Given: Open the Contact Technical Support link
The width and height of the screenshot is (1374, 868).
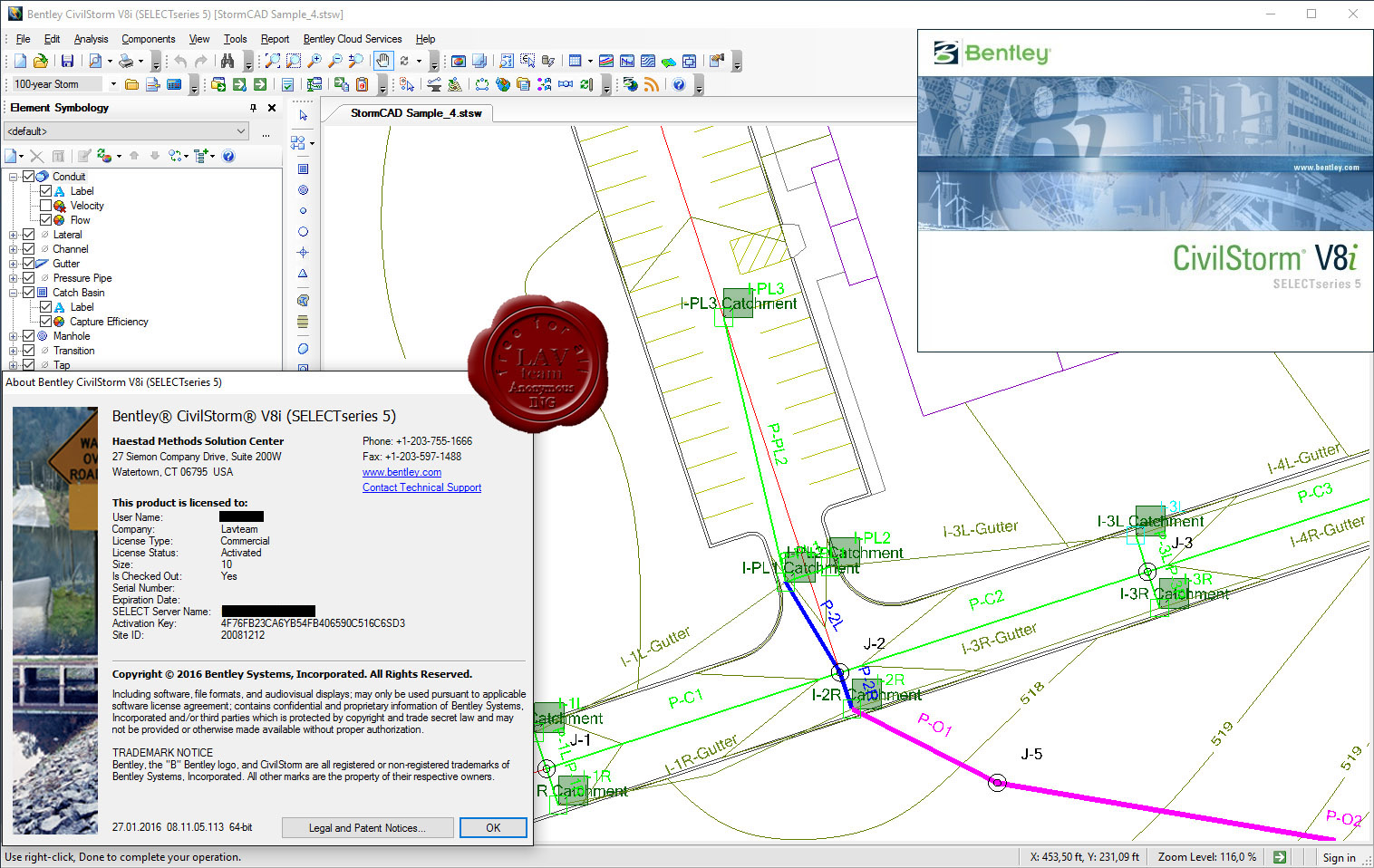Looking at the screenshot, I should point(421,487).
